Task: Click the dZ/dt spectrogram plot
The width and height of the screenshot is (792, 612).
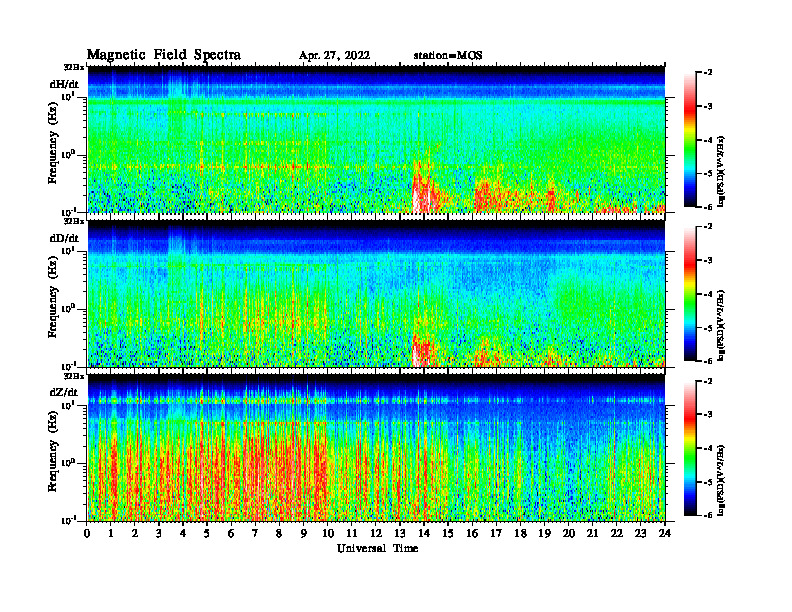Action: 376,448
